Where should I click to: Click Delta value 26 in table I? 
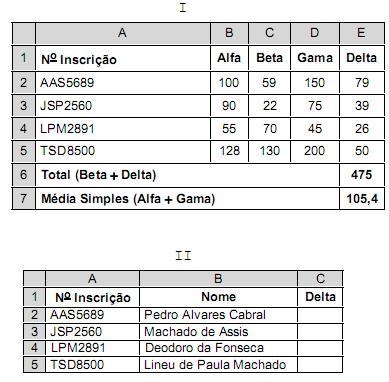(362, 129)
